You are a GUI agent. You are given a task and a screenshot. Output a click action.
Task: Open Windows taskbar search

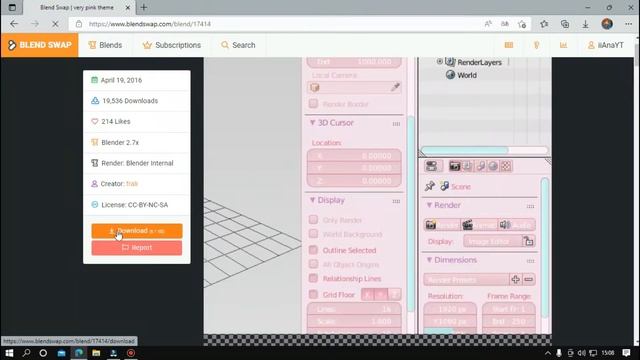coord(27,353)
